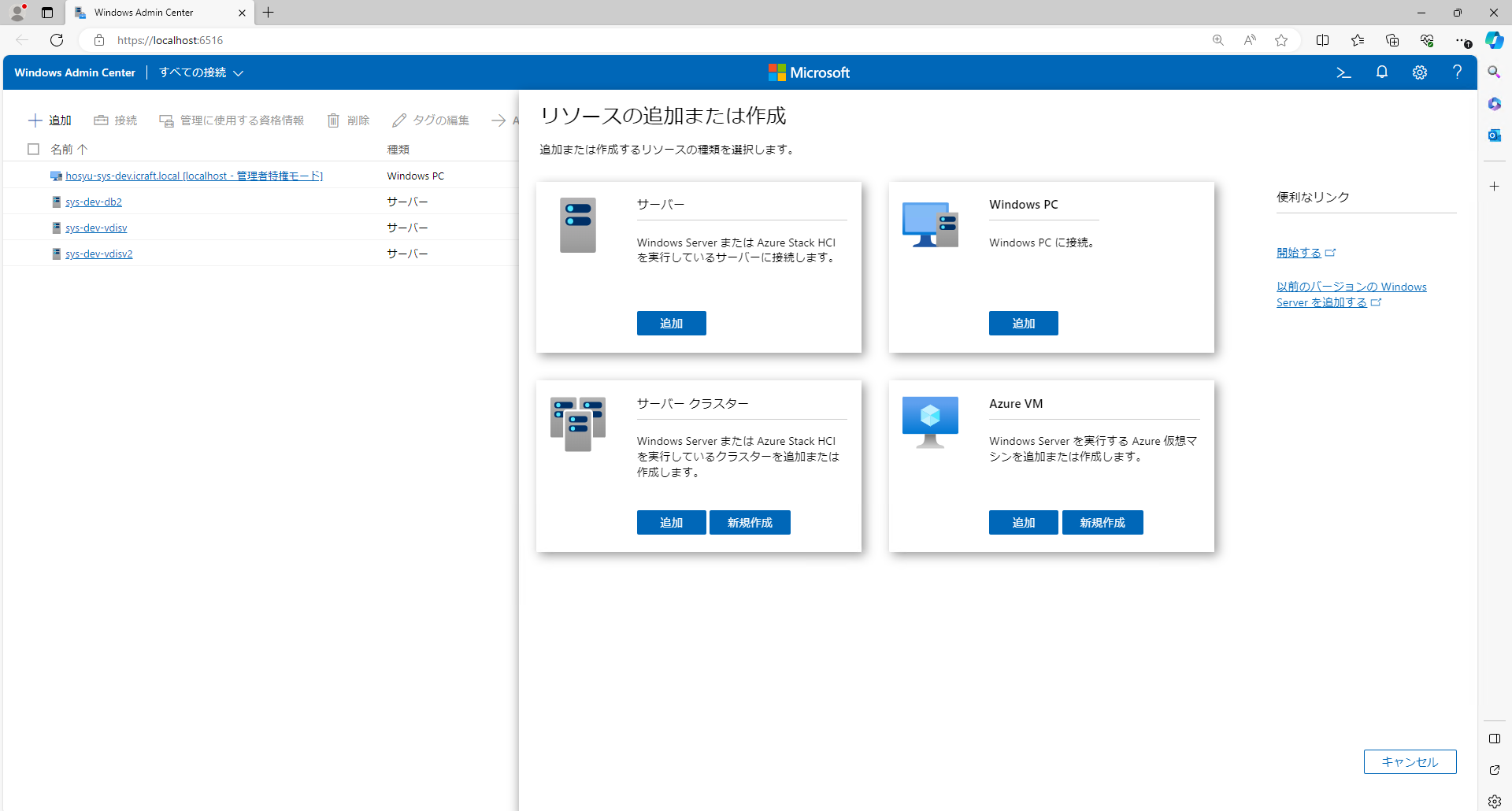Open the Outlook sidebar icon
Viewport: 1512px width, 811px height.
[x=1494, y=135]
